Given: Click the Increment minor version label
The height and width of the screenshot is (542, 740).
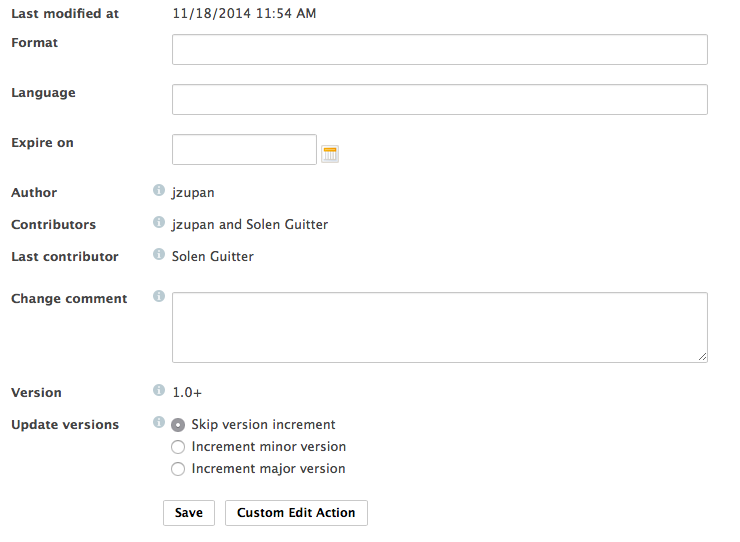Looking at the screenshot, I should (x=269, y=447).
